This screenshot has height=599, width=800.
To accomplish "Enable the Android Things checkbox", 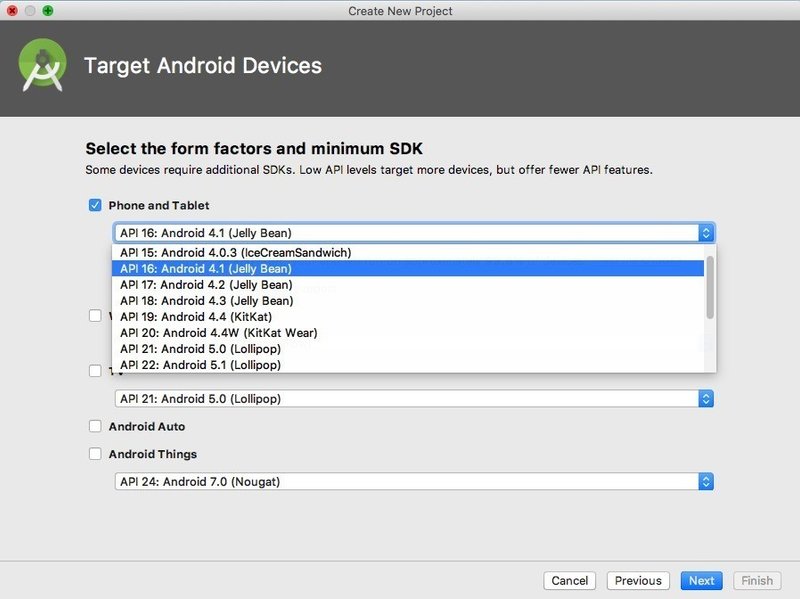I will (x=95, y=454).
